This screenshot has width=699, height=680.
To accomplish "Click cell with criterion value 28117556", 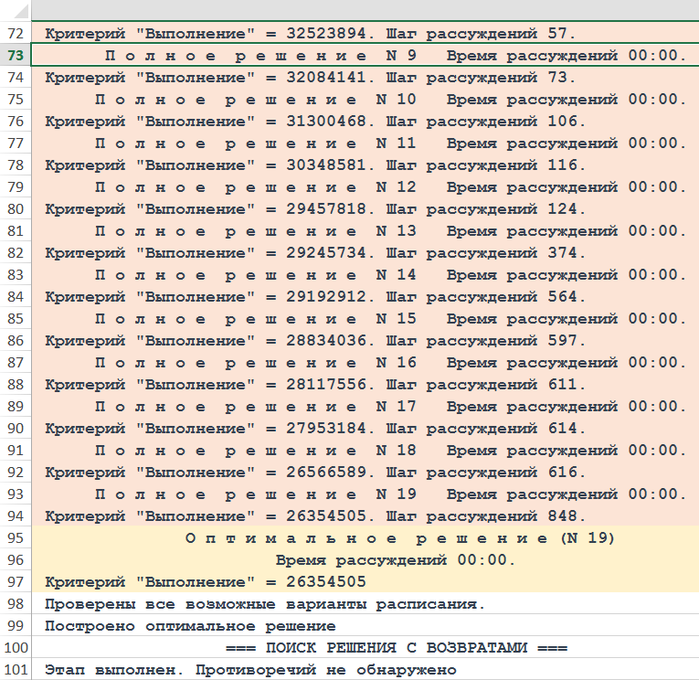I will 311,384.
